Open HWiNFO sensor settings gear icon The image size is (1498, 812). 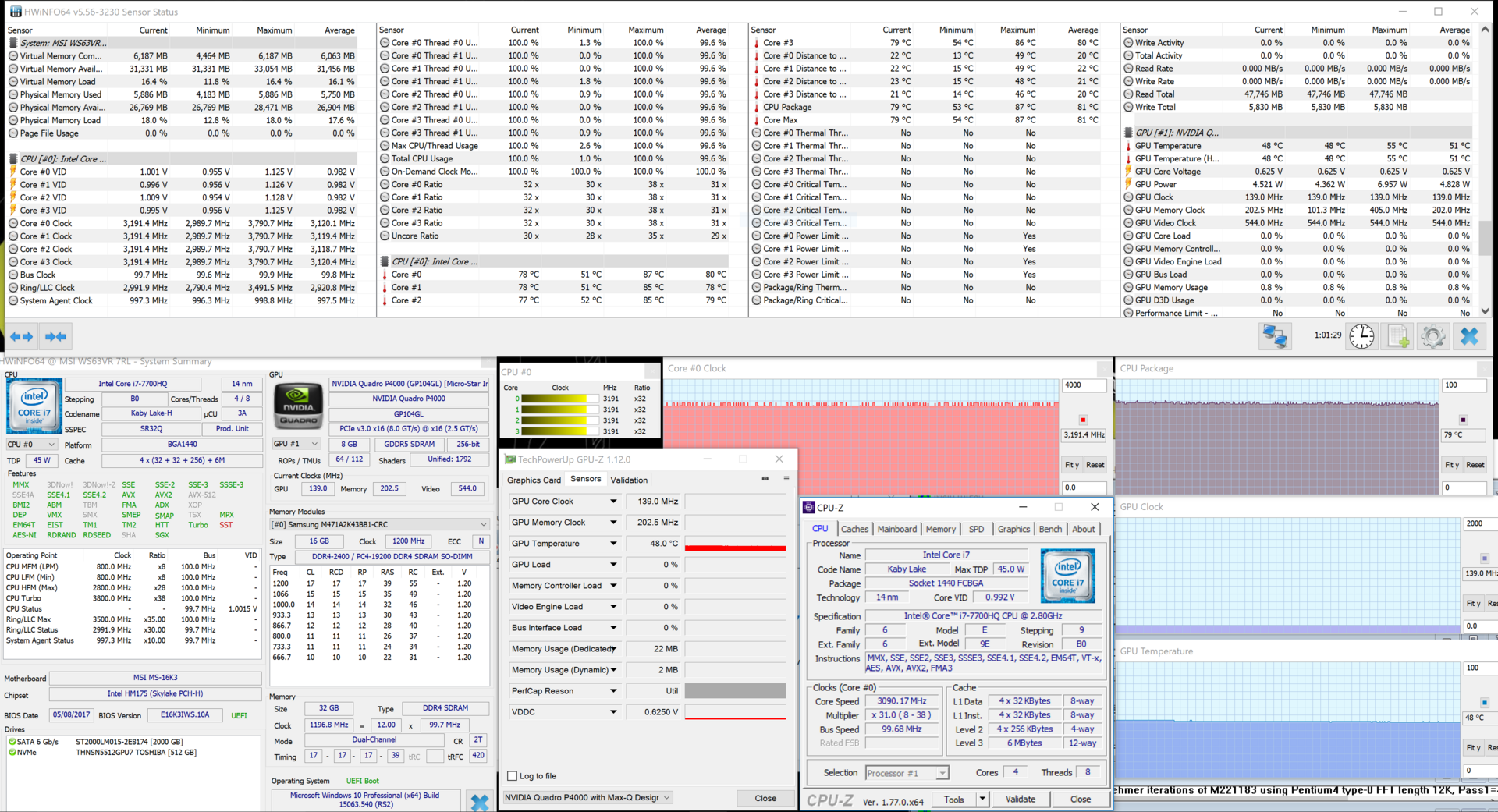click(1433, 336)
